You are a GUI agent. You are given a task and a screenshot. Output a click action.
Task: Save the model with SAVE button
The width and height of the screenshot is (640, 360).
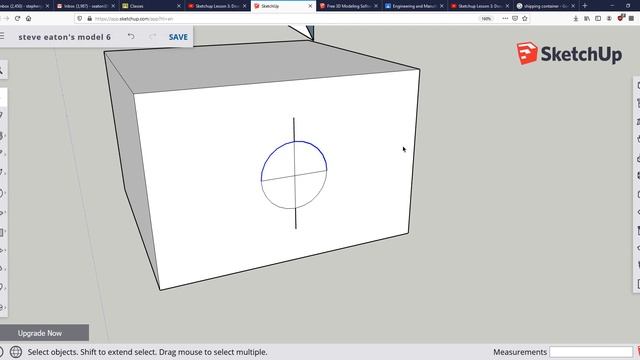(x=178, y=37)
